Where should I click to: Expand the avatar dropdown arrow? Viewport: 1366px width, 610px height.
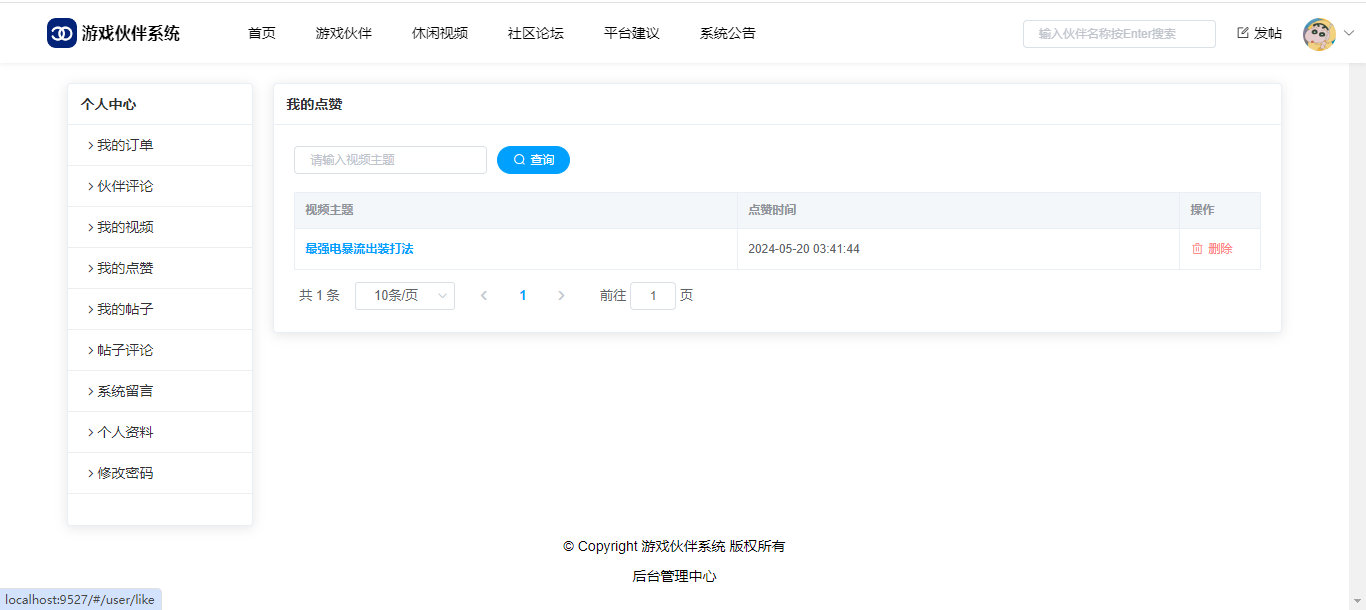1348,33
